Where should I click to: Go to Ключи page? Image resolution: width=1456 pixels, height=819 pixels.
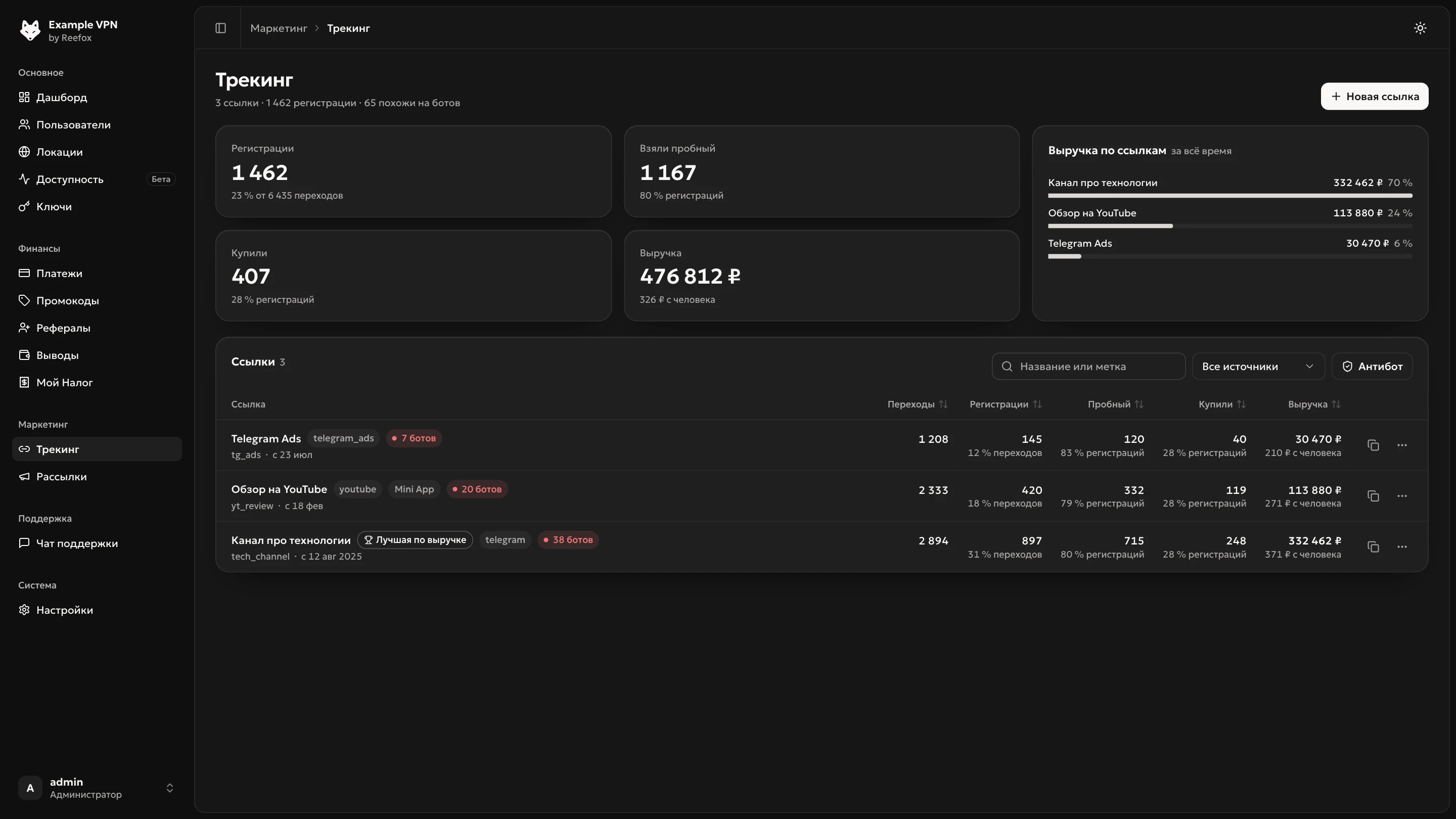click(x=97, y=206)
